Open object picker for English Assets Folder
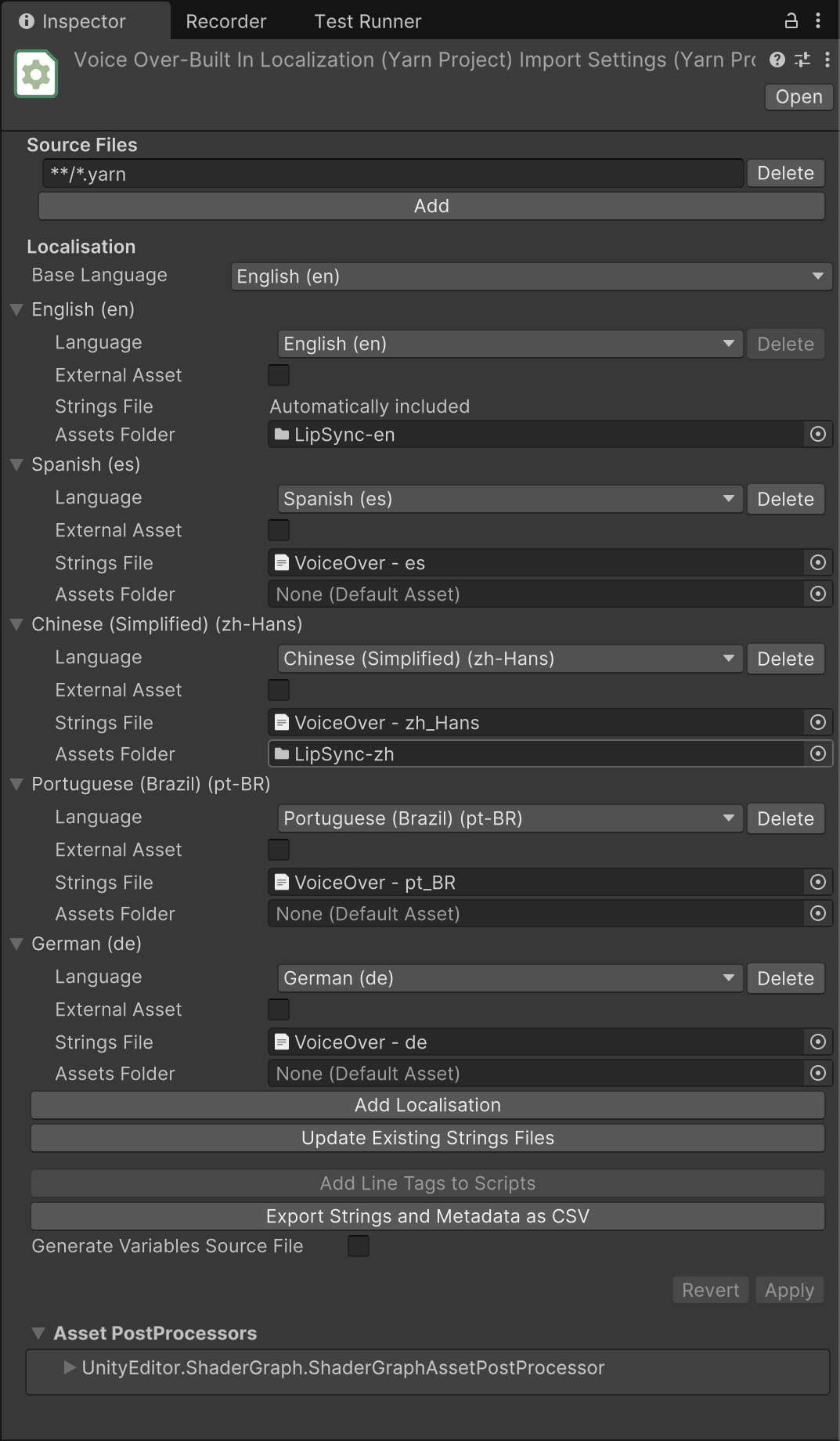Image resolution: width=840 pixels, height=1441 pixels. [818, 435]
